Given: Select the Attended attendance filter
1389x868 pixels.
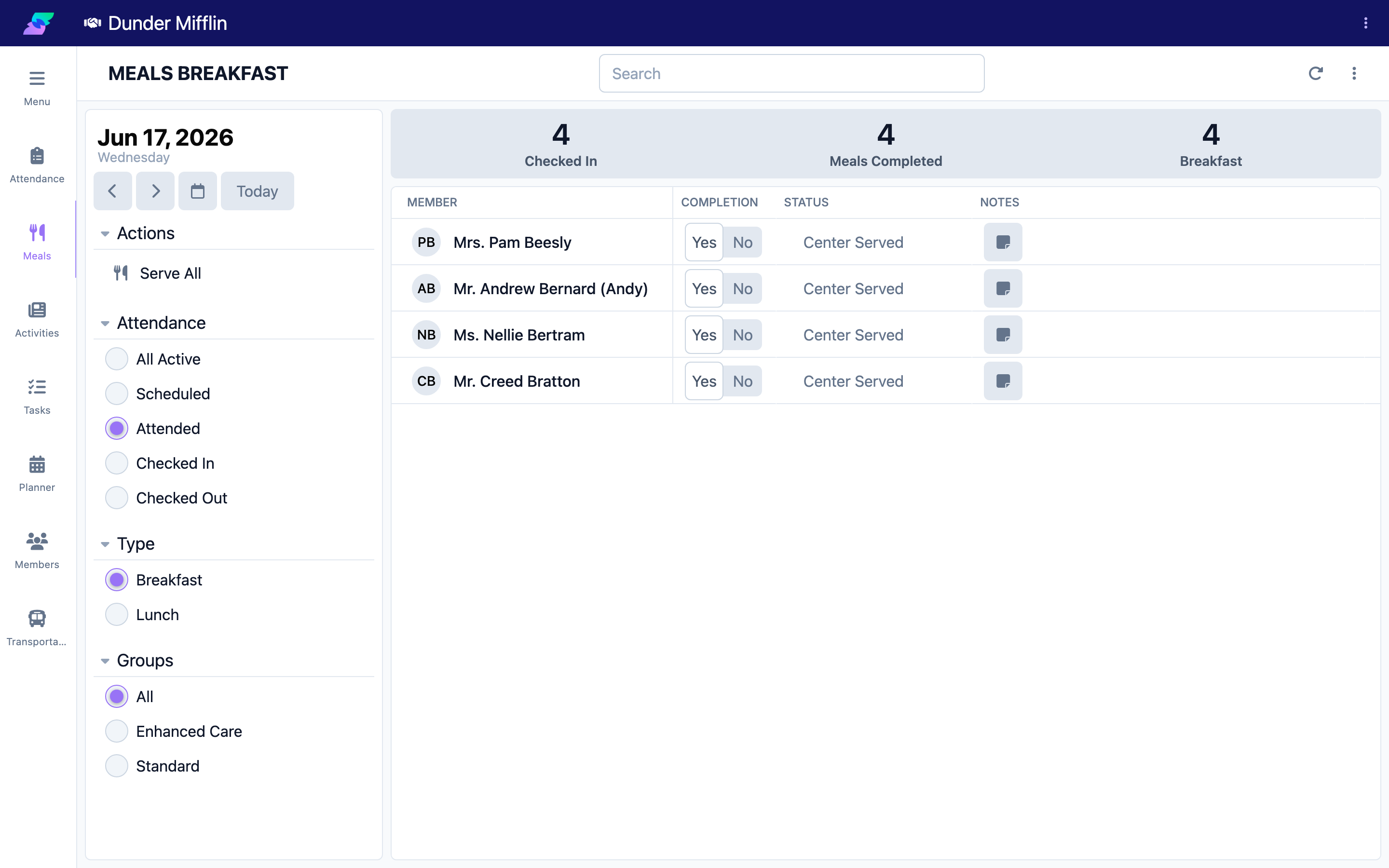Looking at the screenshot, I should coord(117,428).
